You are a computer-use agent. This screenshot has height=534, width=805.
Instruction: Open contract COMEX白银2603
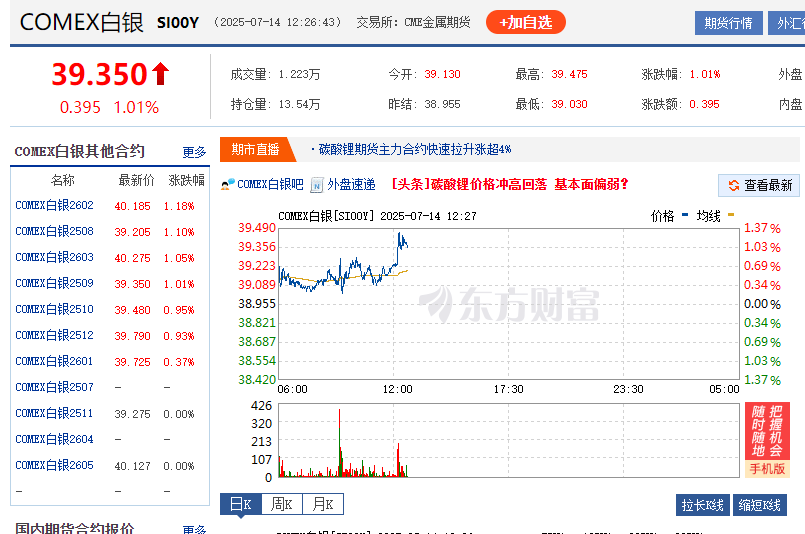point(54,257)
